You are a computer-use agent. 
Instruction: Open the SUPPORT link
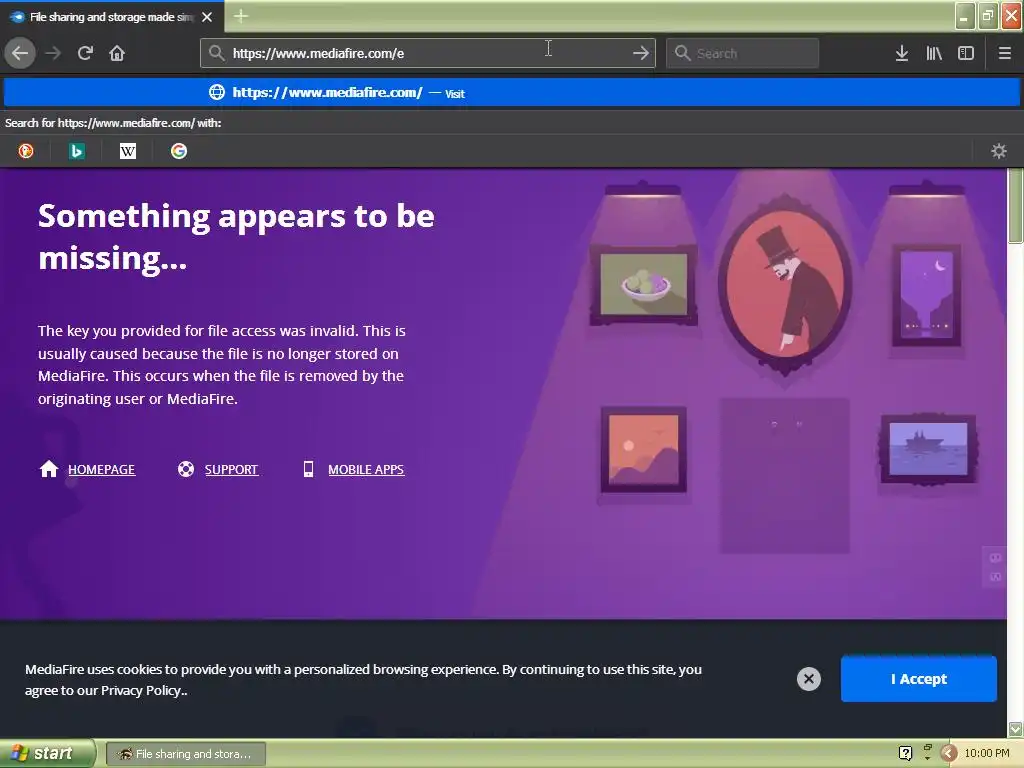[231, 470]
